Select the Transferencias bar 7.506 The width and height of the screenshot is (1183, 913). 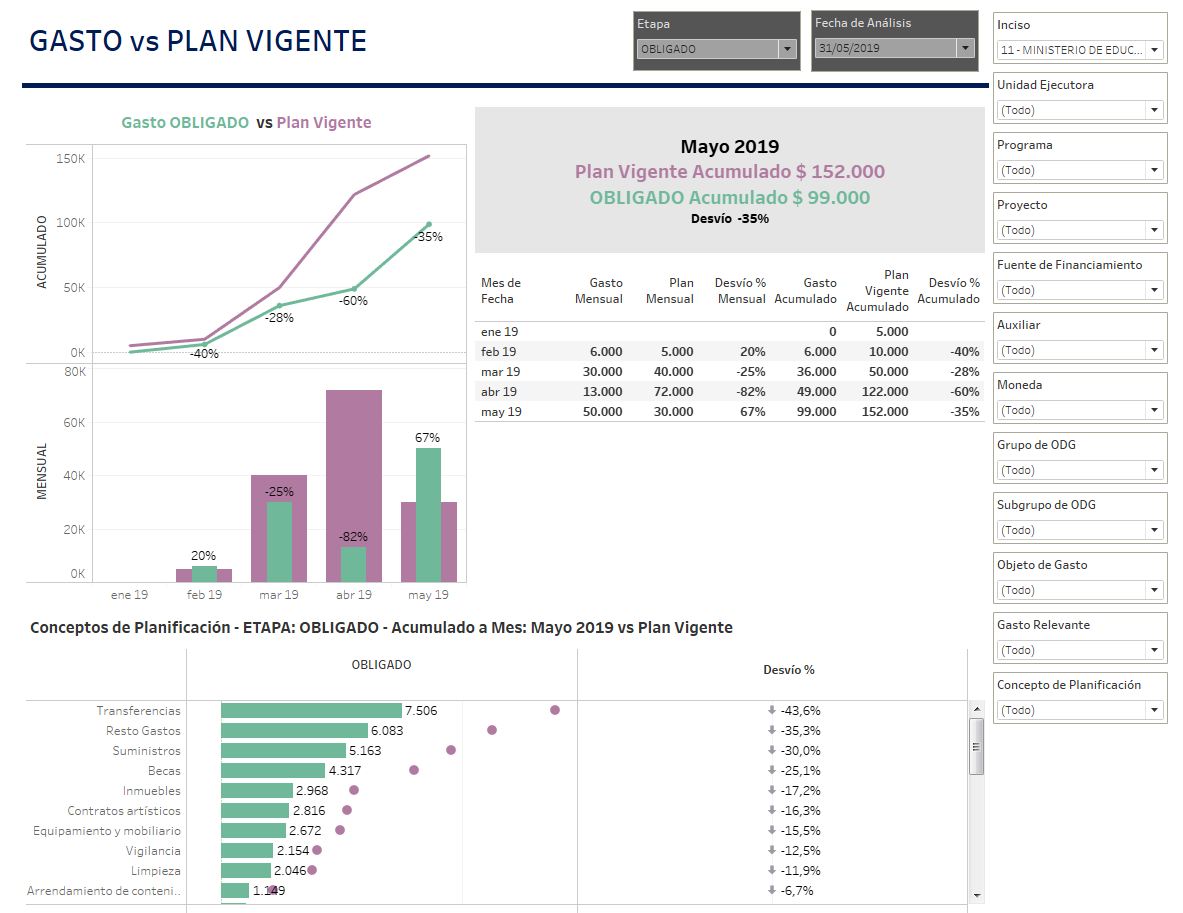click(311, 711)
